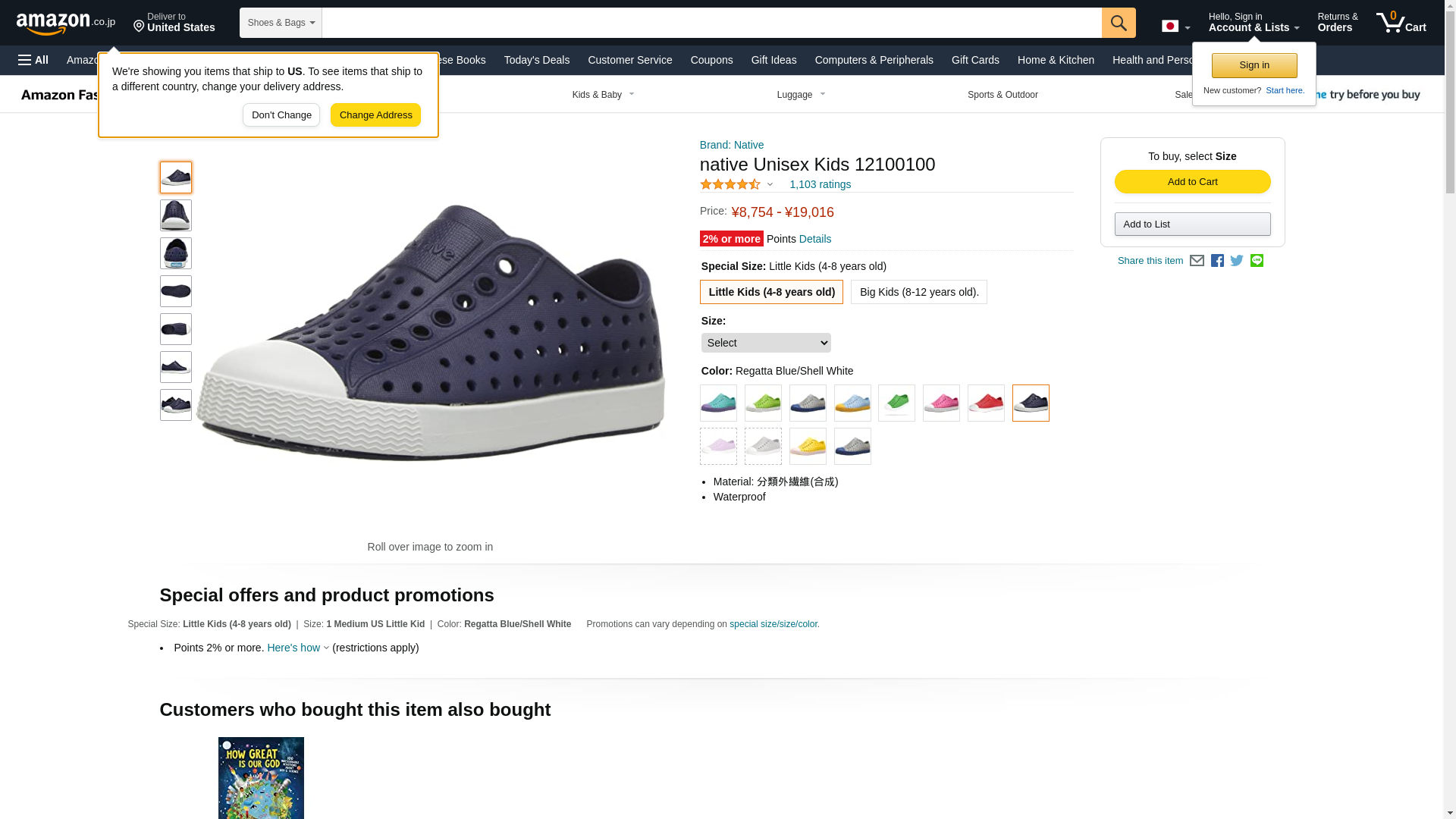Share this item on Facebook
This screenshot has width=1456, height=819.
tap(1217, 261)
